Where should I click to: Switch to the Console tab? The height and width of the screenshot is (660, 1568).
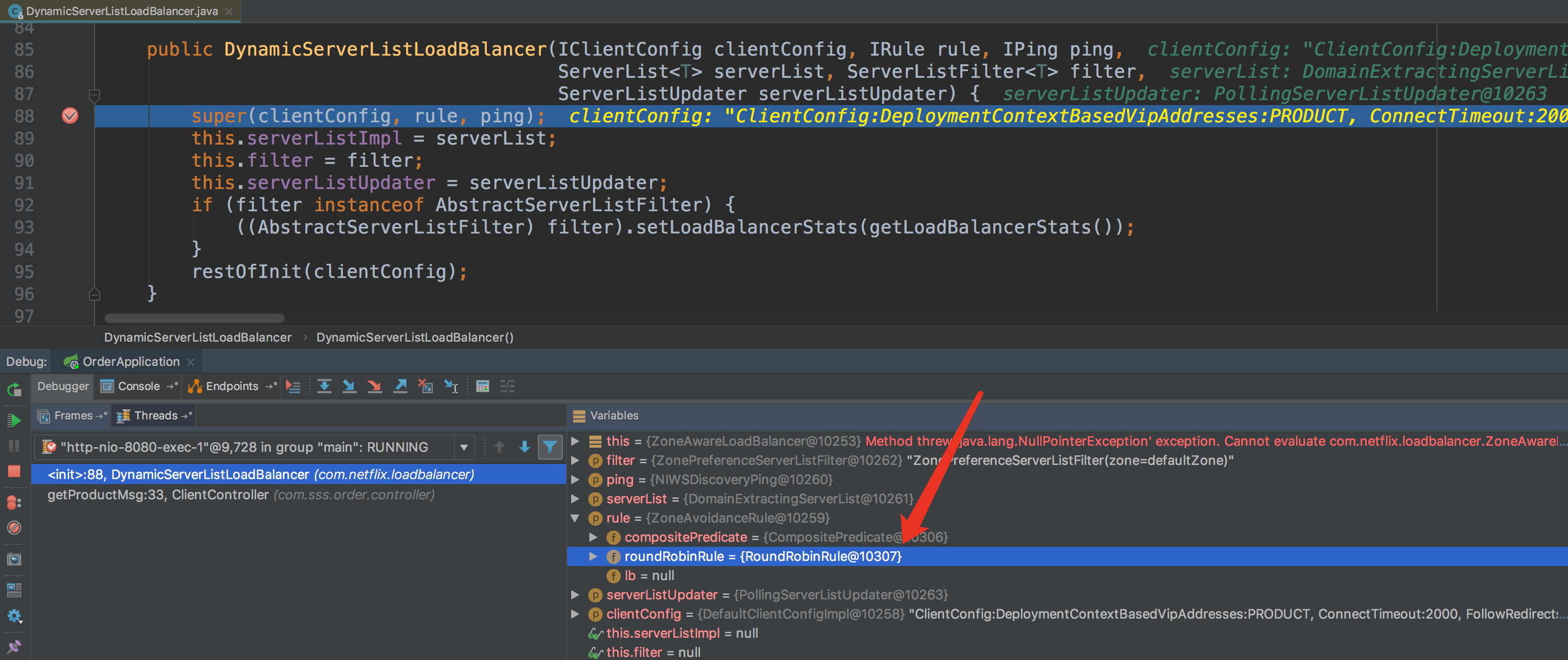138,386
